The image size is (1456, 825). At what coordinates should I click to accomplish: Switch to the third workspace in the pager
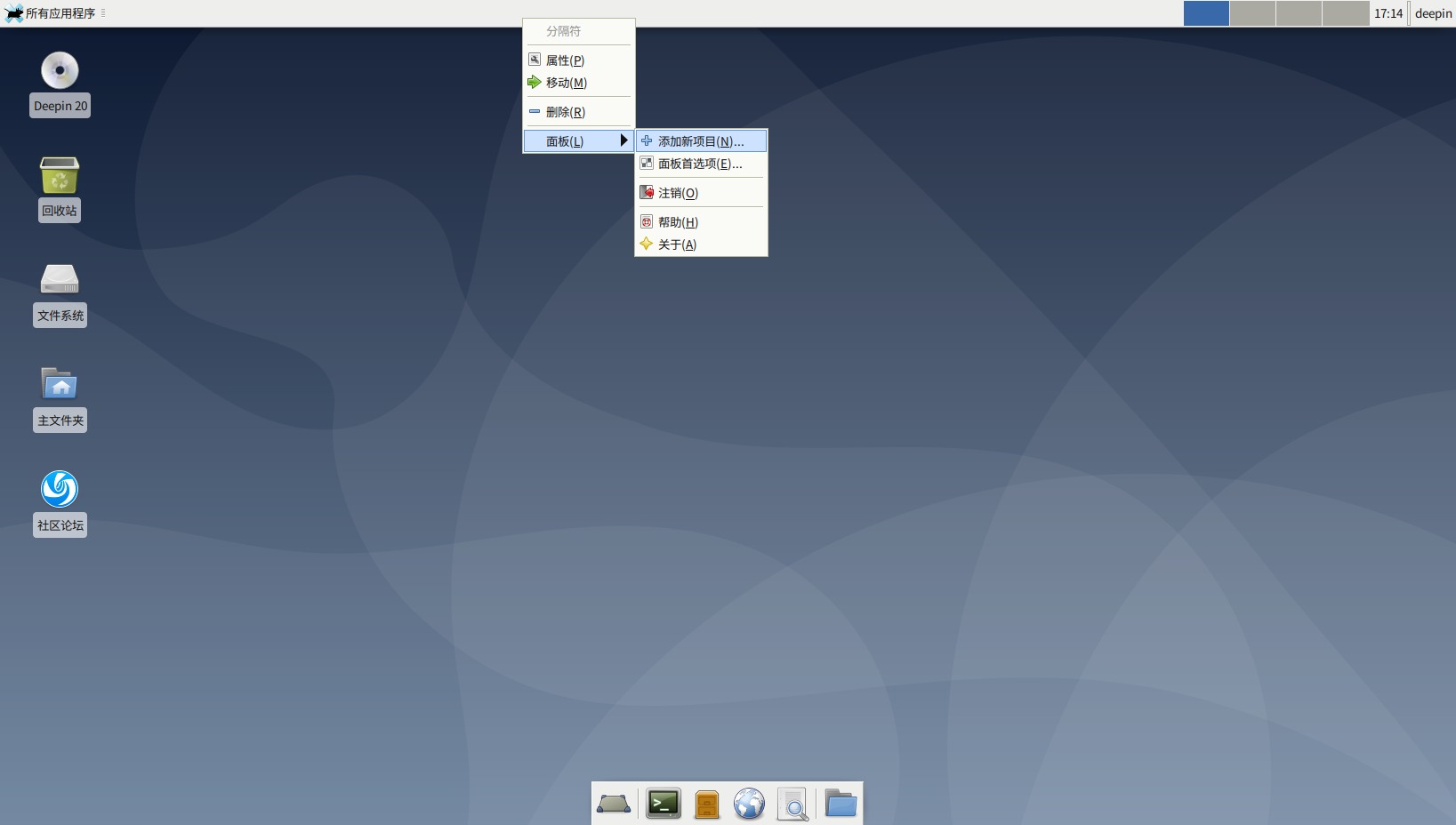[1299, 13]
